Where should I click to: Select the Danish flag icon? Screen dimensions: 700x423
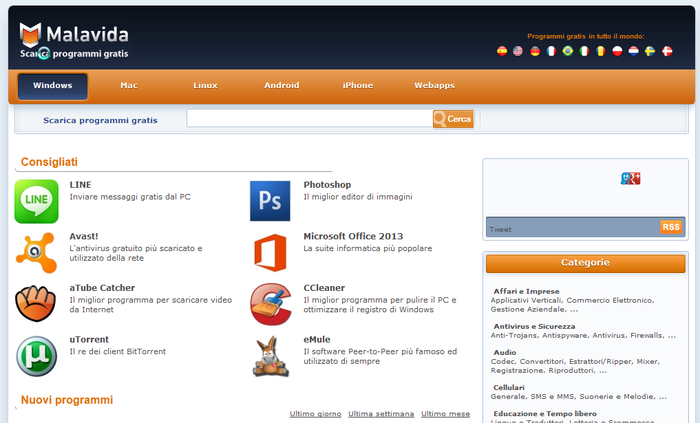(667, 51)
